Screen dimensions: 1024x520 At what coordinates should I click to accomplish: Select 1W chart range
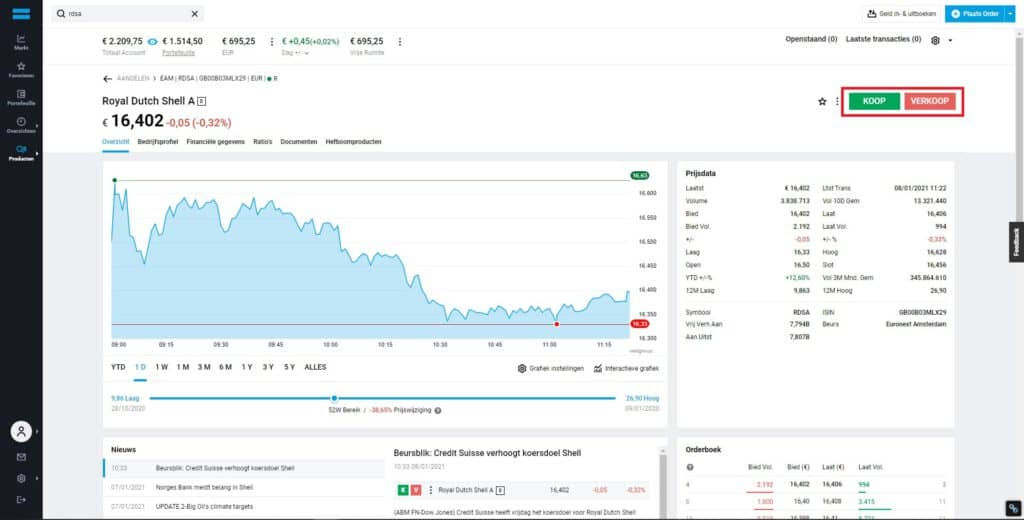tap(161, 367)
